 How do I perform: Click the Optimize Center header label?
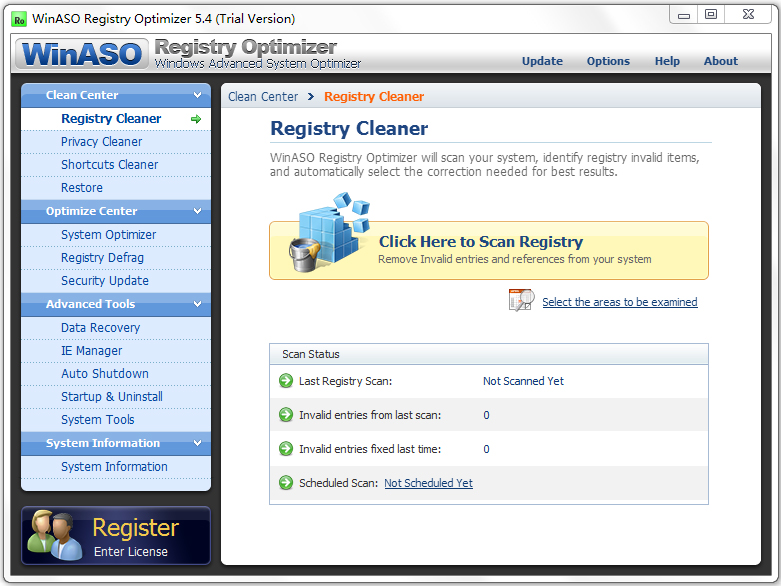point(91,211)
